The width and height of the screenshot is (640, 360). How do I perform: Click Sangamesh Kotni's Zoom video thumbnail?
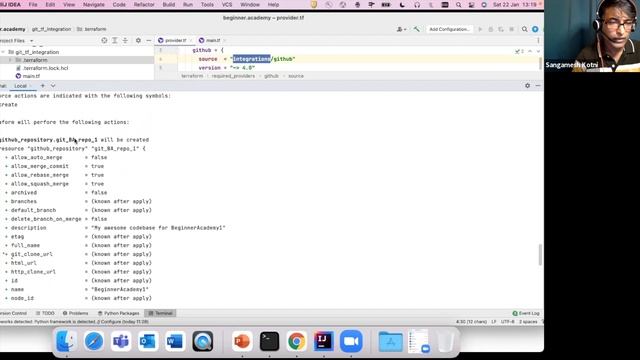click(x=592, y=36)
